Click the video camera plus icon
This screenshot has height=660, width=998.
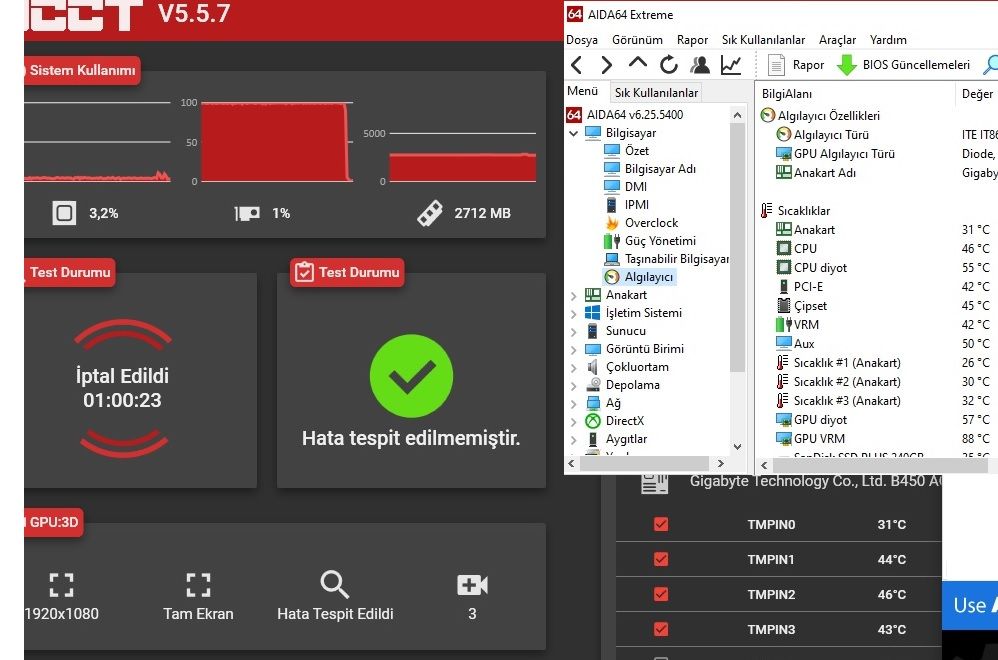click(x=472, y=585)
